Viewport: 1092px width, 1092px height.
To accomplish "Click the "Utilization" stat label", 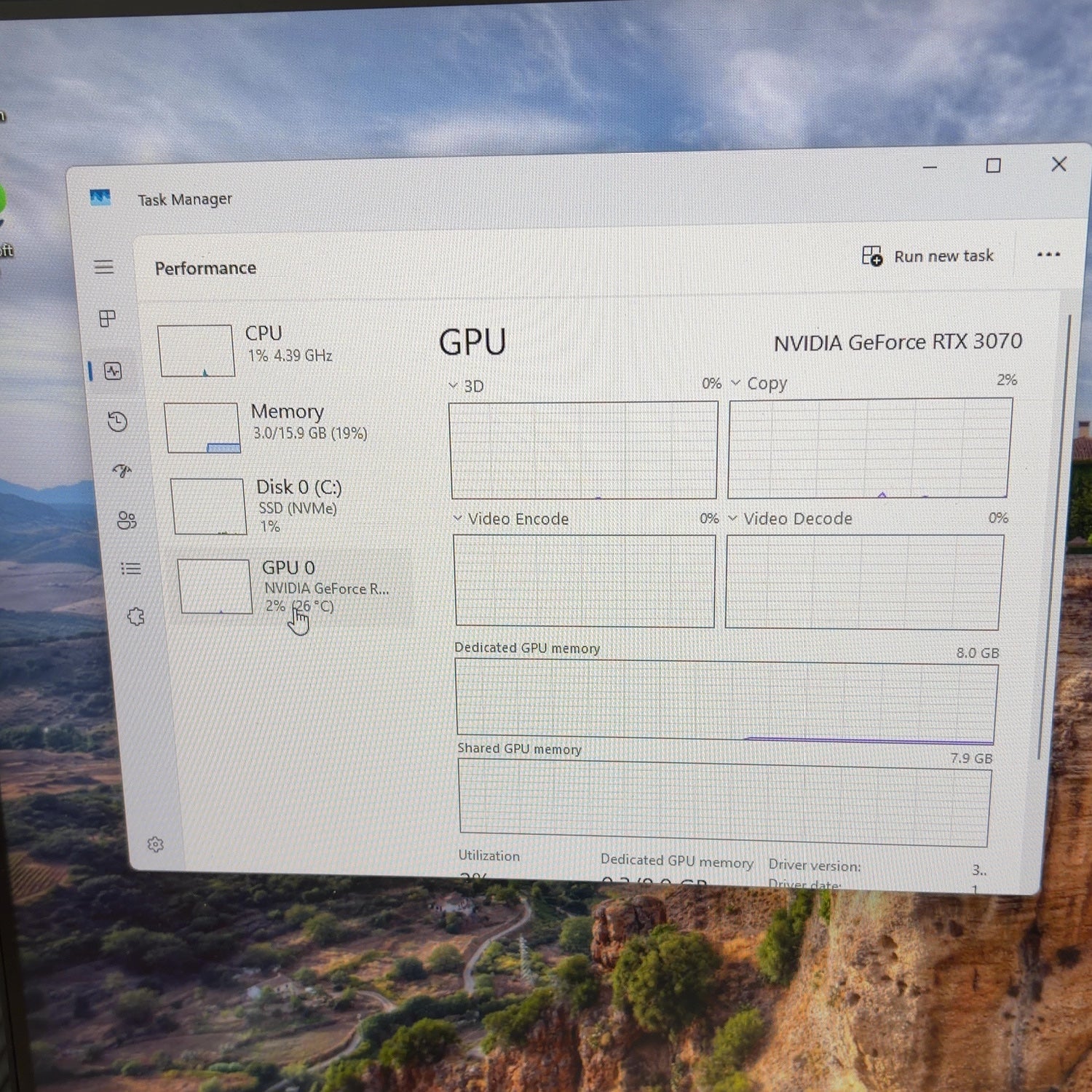I will coord(489,855).
